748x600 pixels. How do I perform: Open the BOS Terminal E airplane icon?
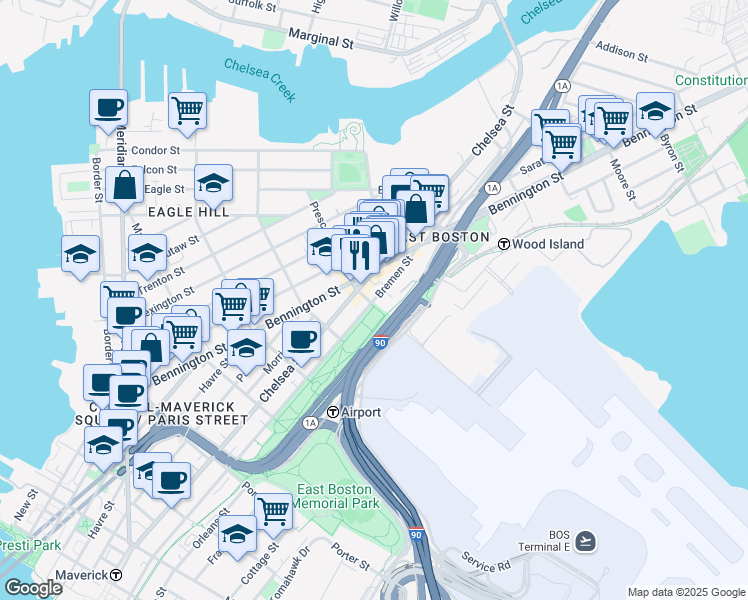[585, 541]
